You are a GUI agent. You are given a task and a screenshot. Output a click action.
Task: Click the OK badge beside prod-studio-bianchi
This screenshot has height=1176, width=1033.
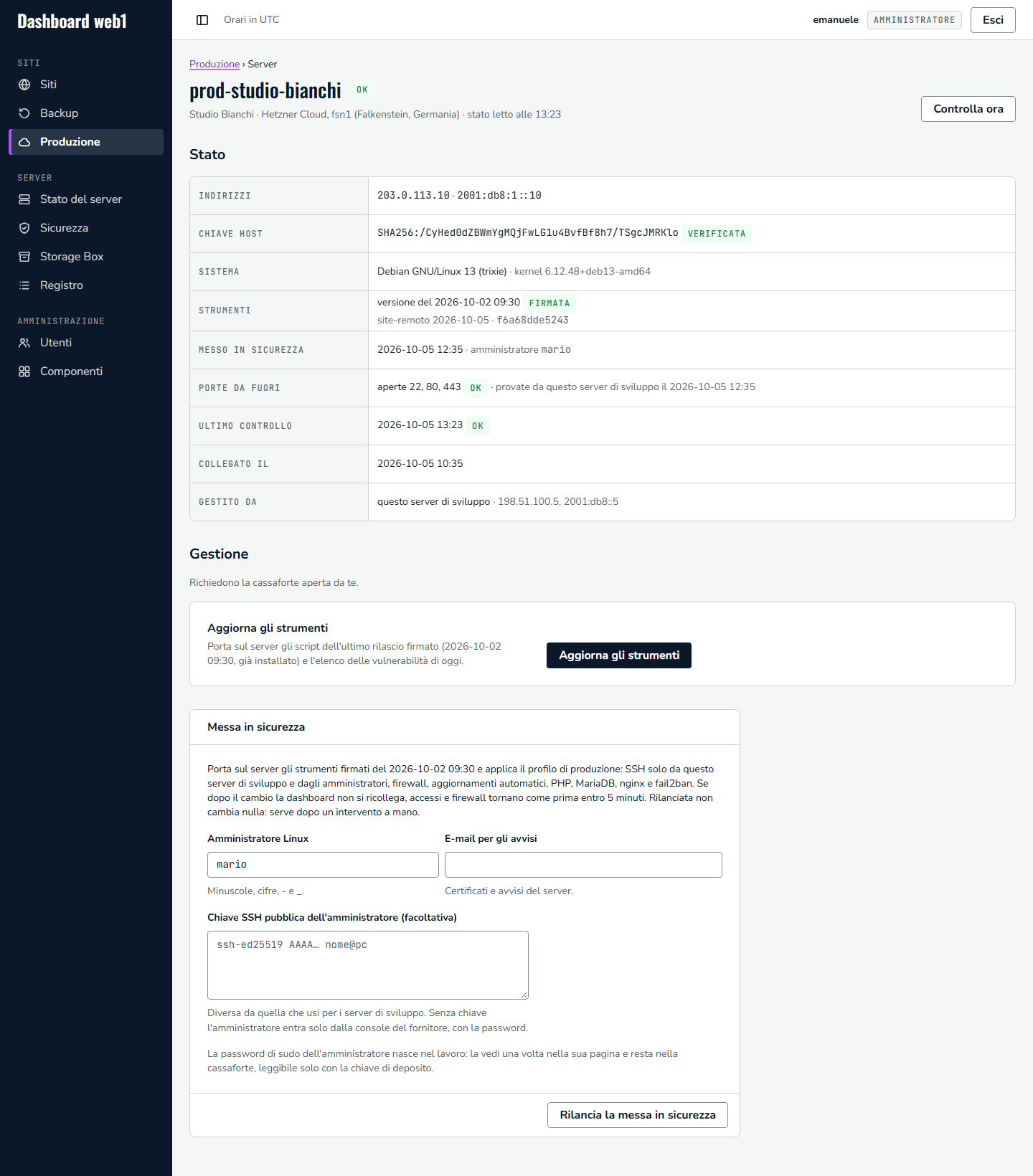[x=362, y=90]
